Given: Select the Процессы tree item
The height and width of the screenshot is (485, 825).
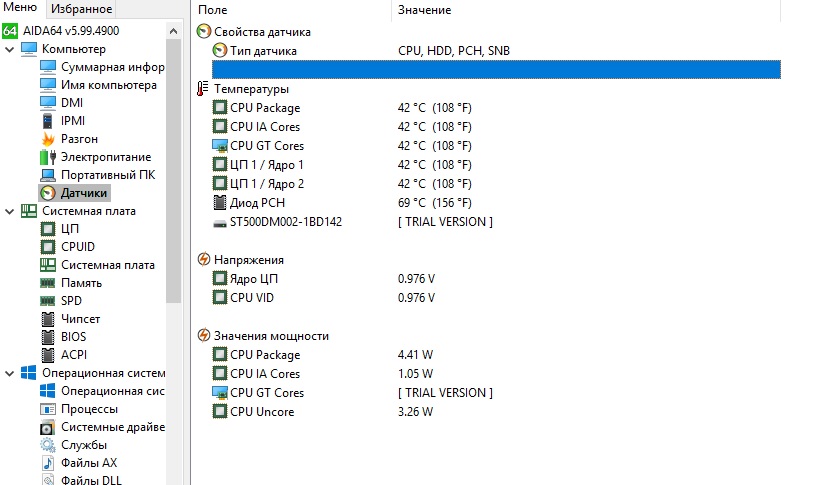Looking at the screenshot, I should coord(89,409).
